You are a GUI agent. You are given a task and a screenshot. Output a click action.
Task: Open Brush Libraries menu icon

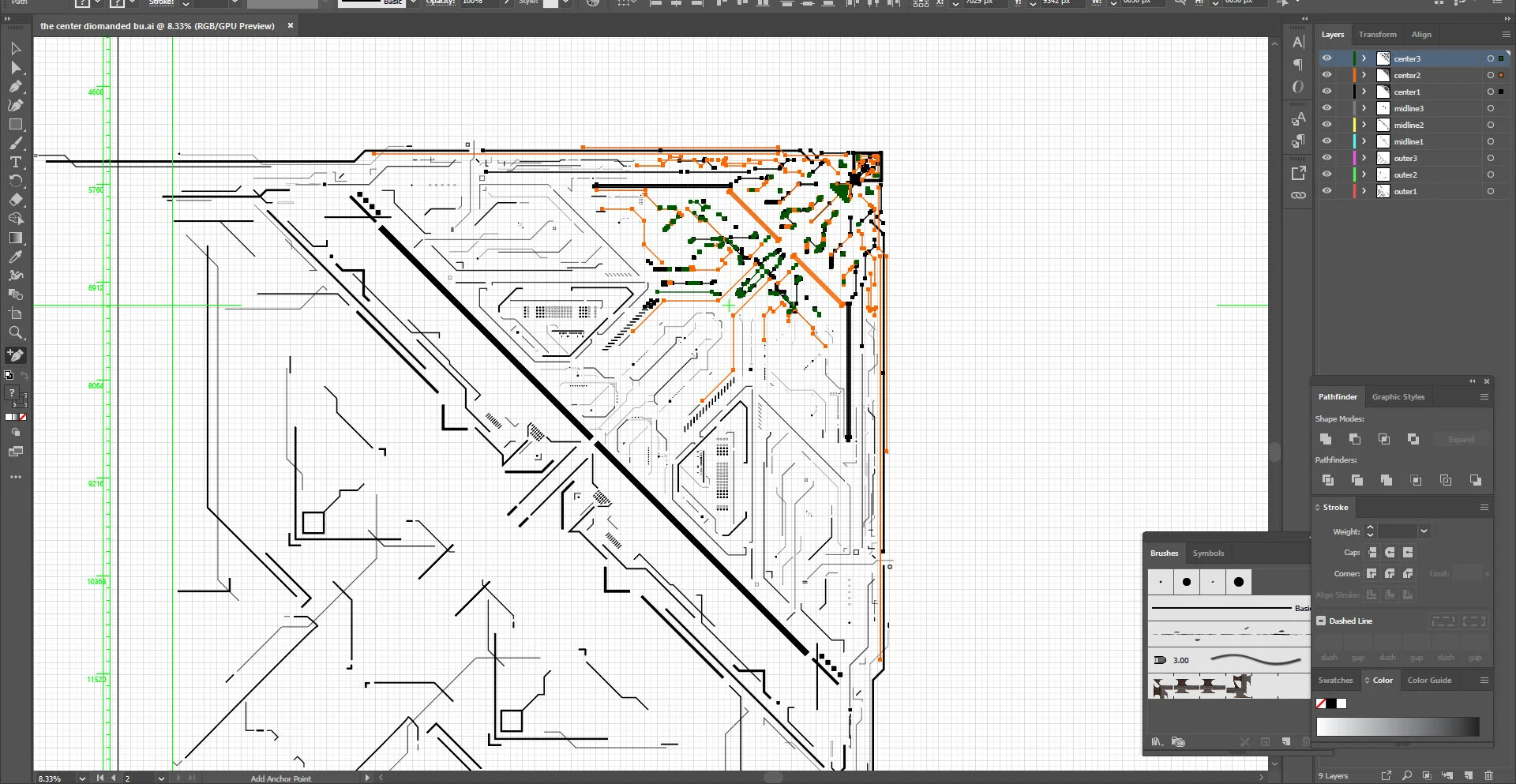[x=1158, y=741]
